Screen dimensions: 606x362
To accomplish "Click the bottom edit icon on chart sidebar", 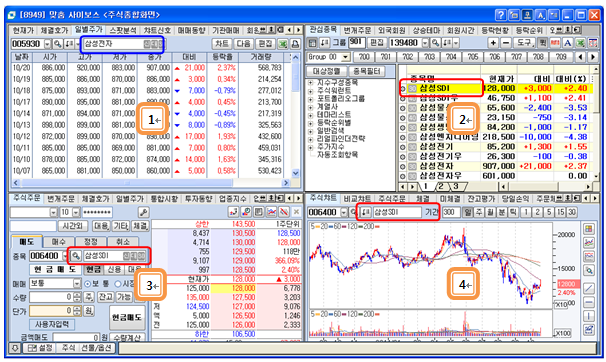I will 589,330.
